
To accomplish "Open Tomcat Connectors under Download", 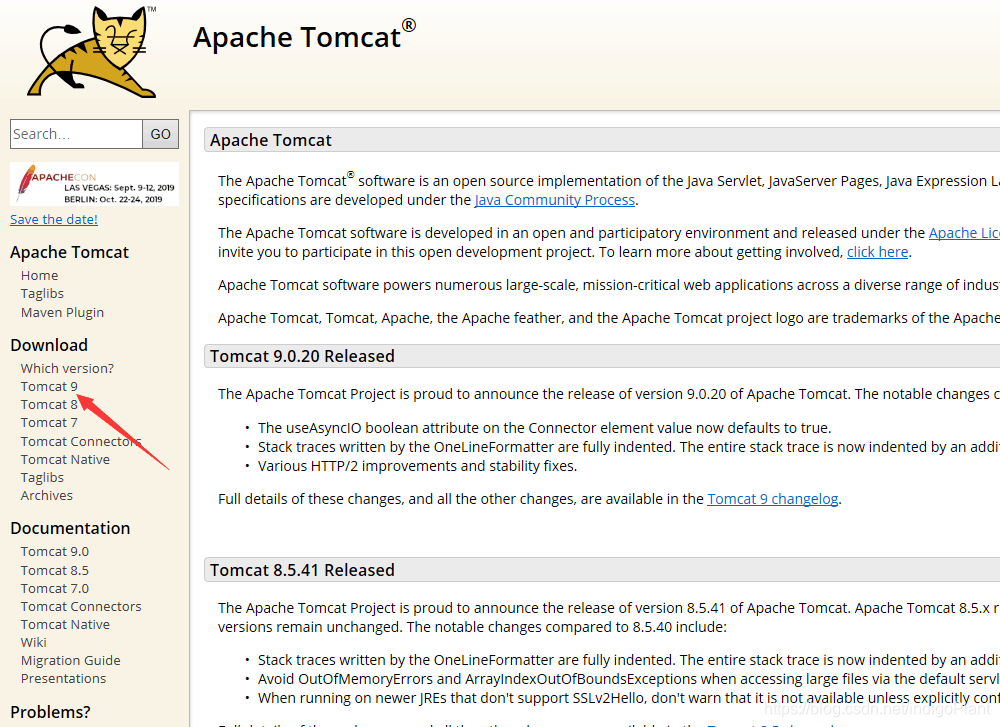I will pos(81,441).
